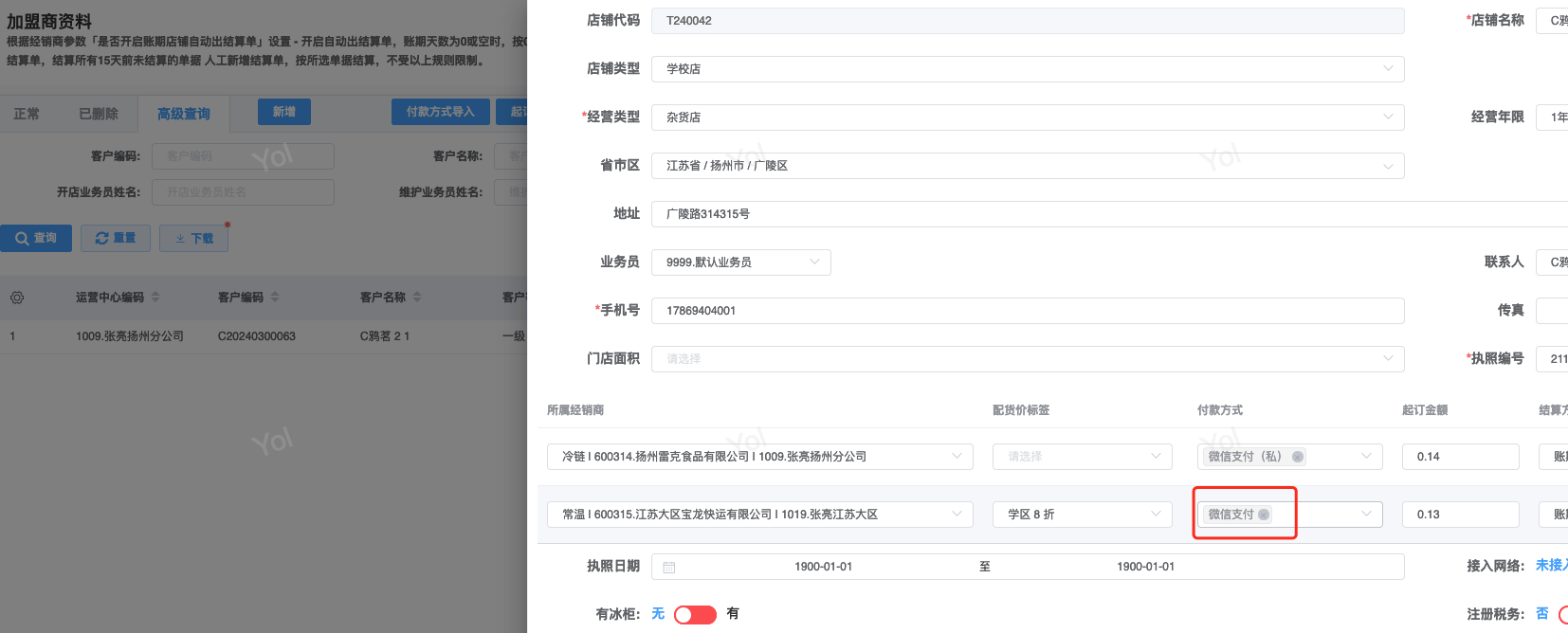Click the 新增 button
The width and height of the screenshot is (1568, 633).
pyautogui.click(x=283, y=112)
